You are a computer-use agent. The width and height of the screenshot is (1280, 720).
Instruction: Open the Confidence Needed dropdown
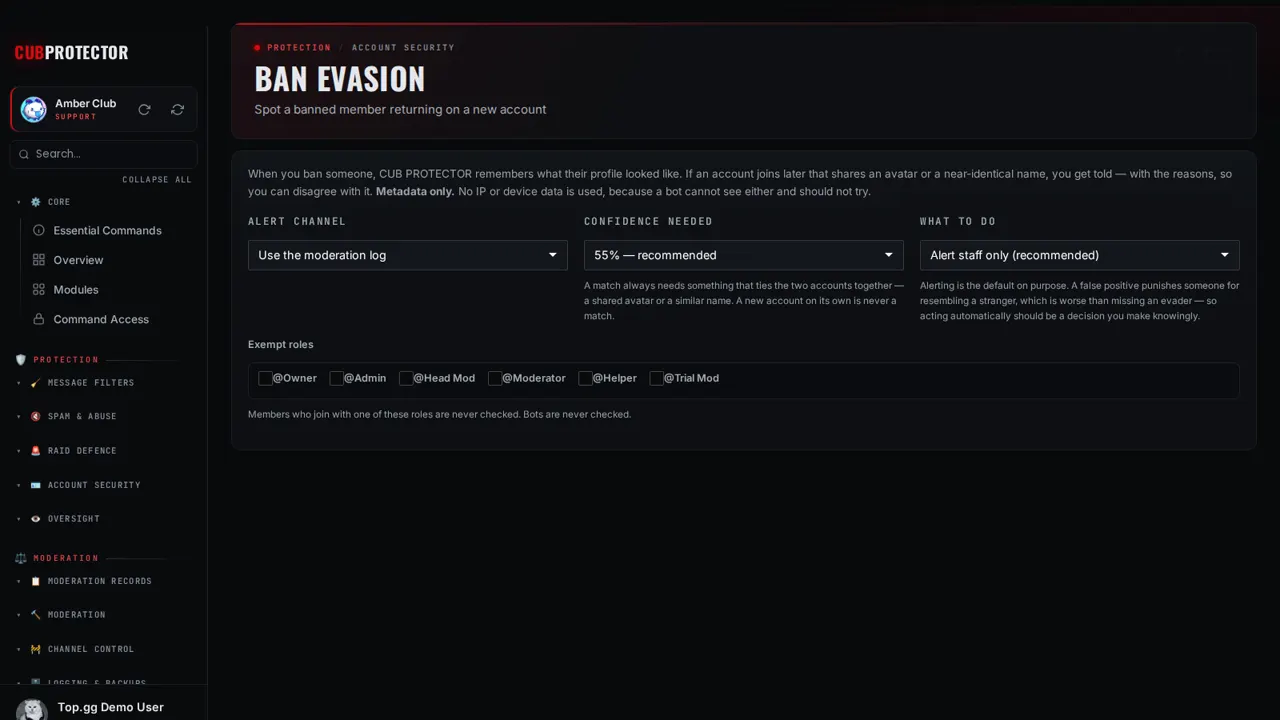pyautogui.click(x=744, y=255)
